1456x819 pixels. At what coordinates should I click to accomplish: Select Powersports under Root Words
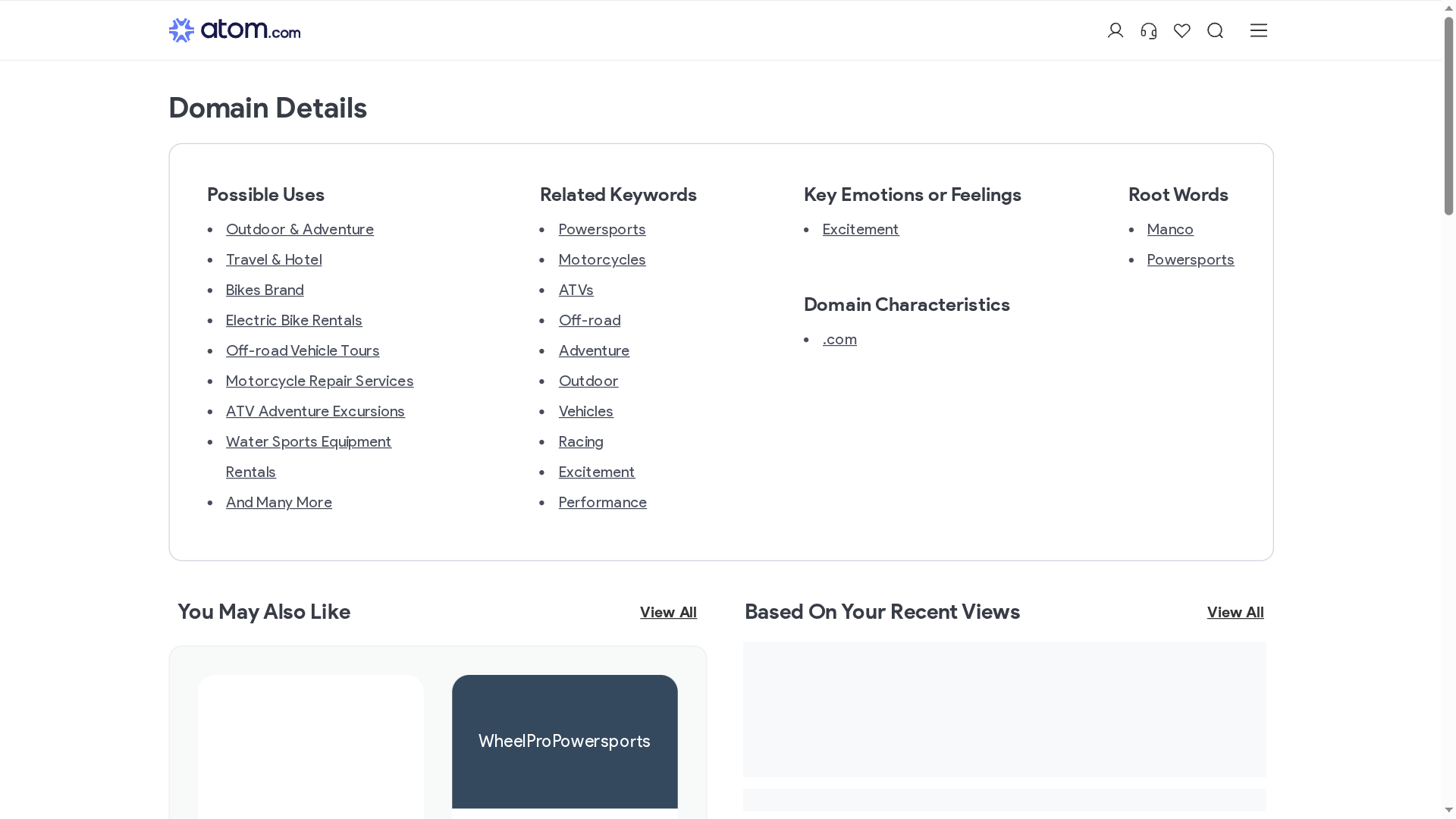(1191, 259)
